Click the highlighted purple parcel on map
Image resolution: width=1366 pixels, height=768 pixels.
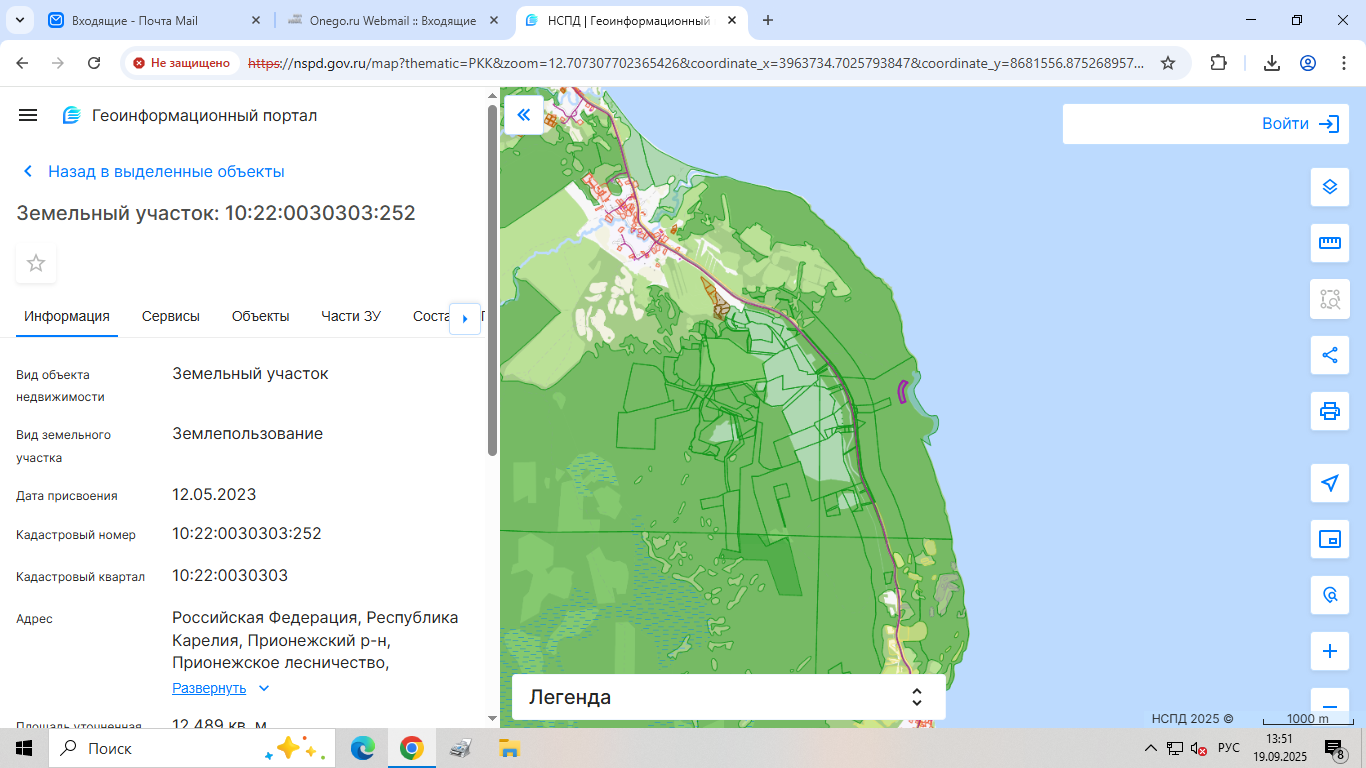[901, 392]
